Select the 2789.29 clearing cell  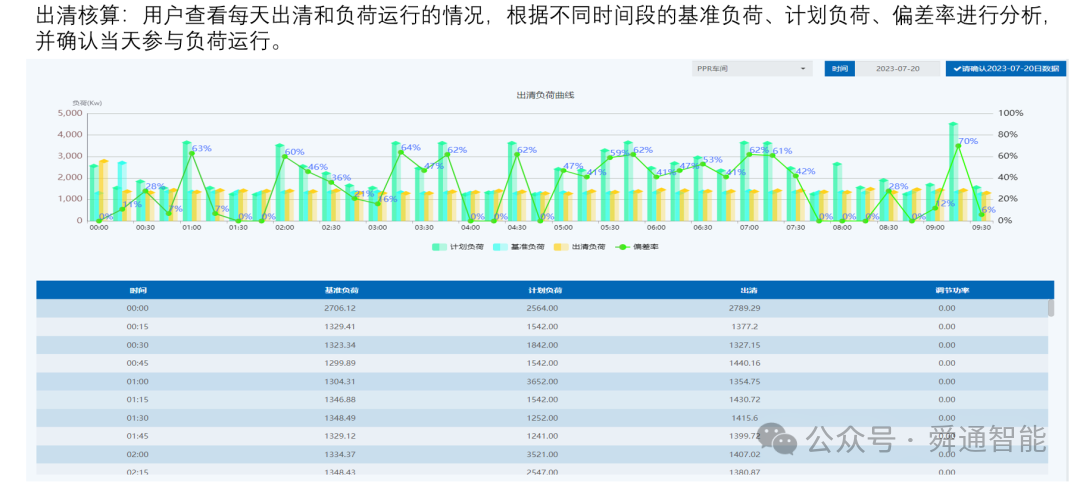(747, 308)
